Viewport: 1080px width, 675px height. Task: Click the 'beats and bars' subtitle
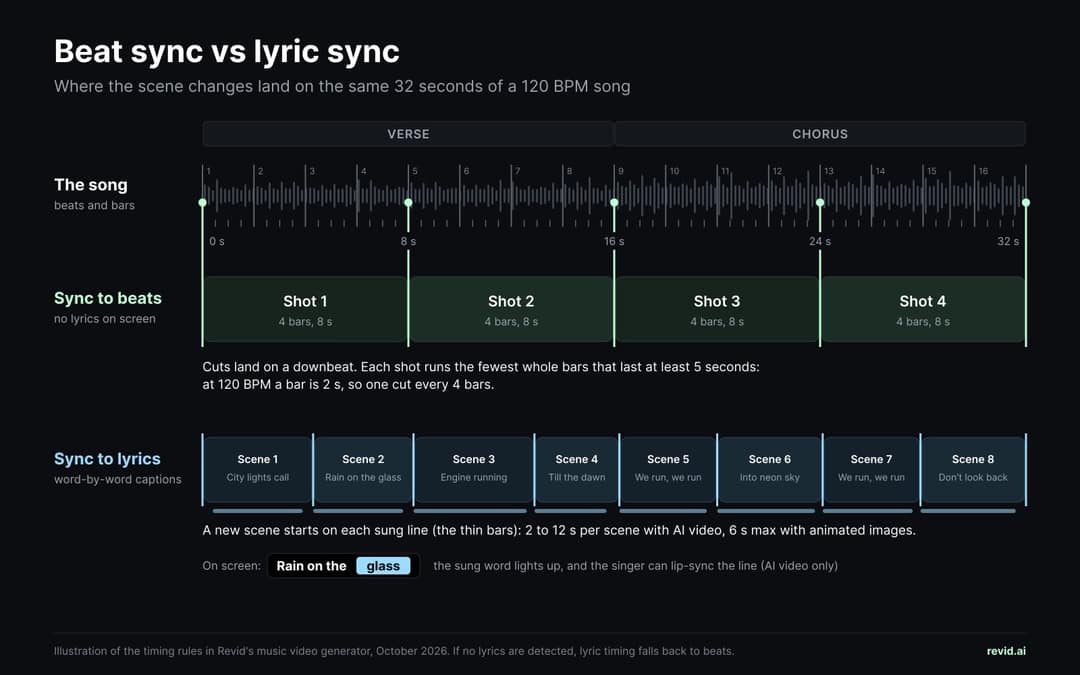tap(94, 205)
